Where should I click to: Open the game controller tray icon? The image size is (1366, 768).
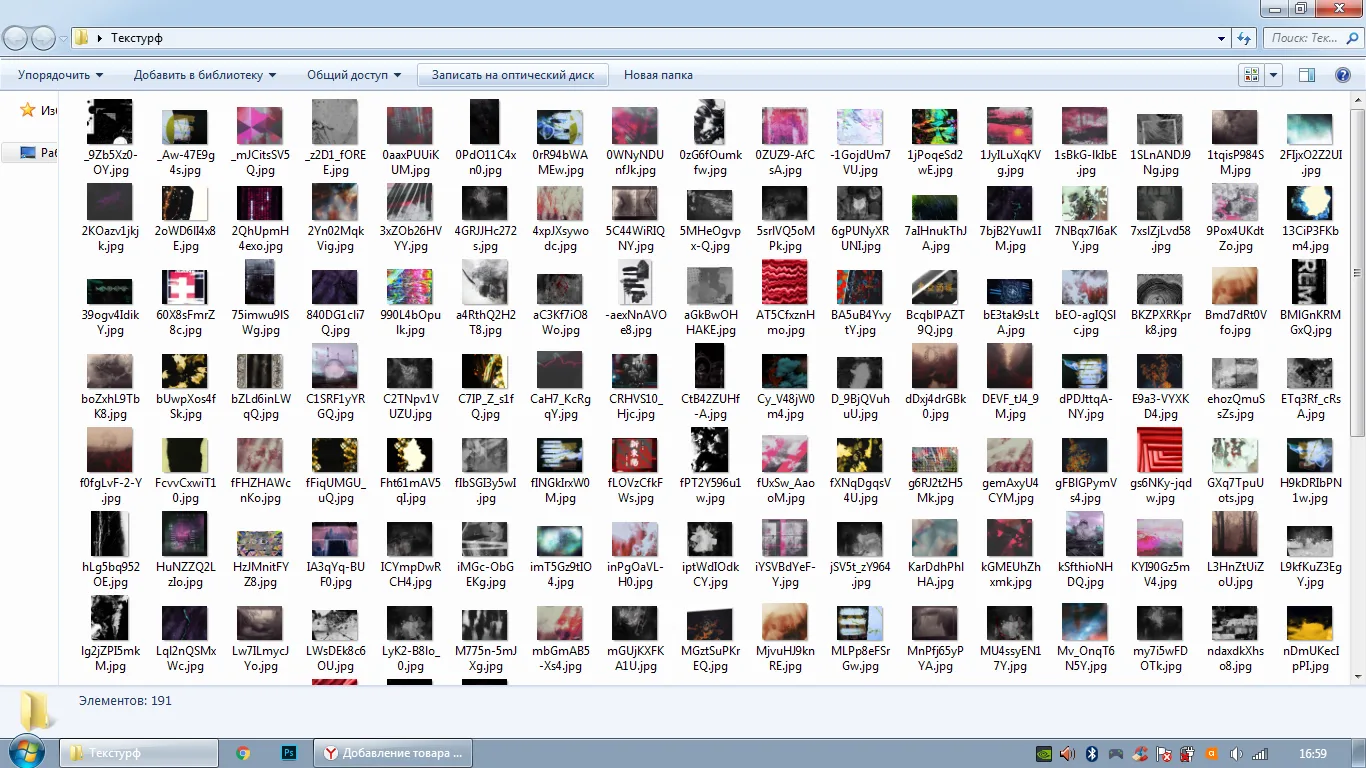click(1116, 753)
